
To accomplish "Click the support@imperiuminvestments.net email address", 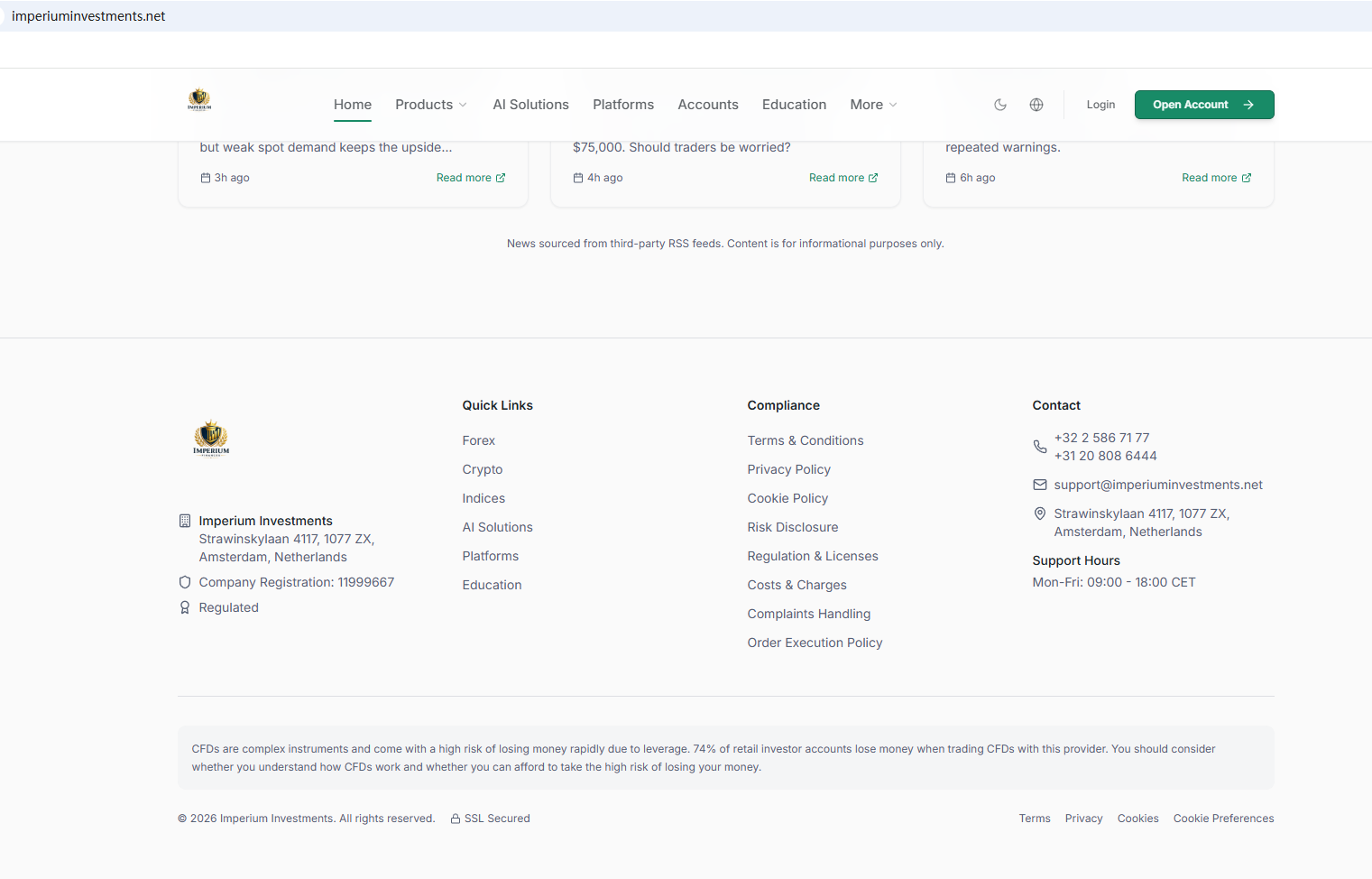I will [x=1158, y=485].
